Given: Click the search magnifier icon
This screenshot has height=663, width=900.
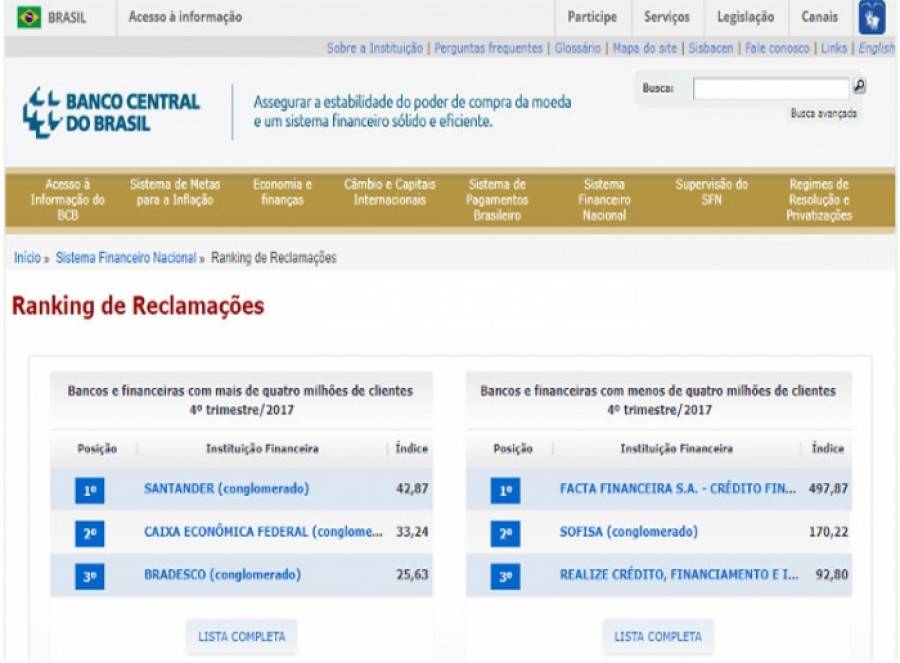Looking at the screenshot, I should pyautogui.click(x=859, y=86).
